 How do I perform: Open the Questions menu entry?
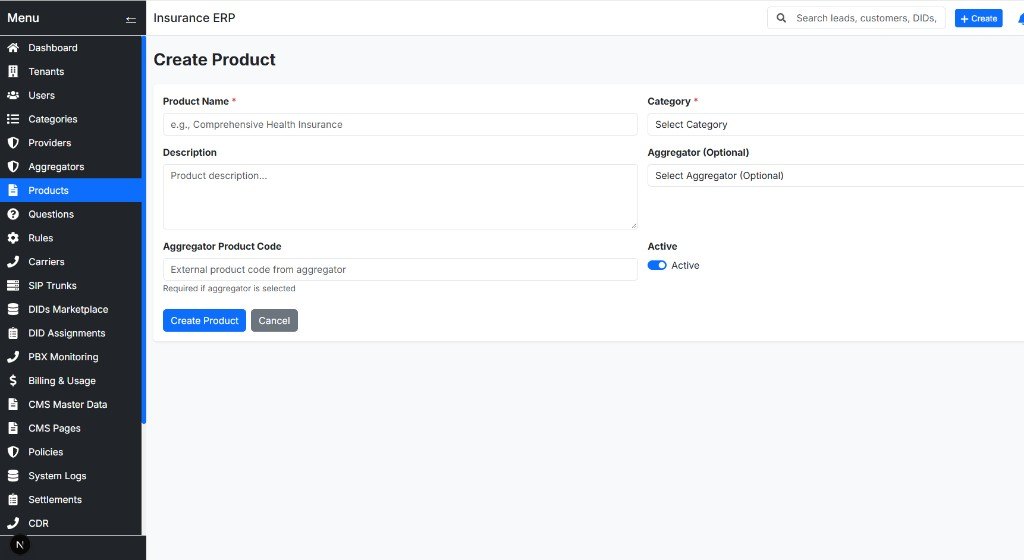click(71, 214)
